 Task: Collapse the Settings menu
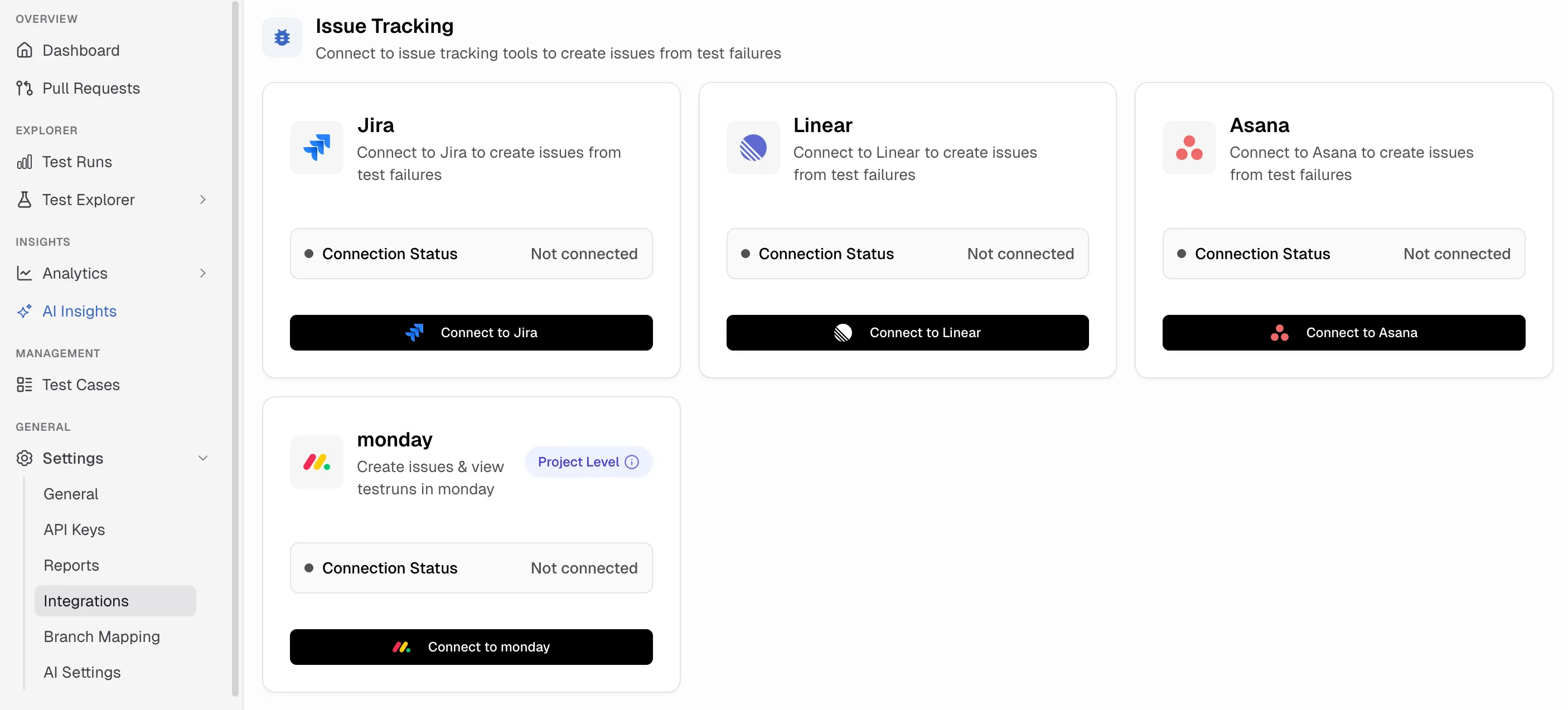click(x=203, y=458)
